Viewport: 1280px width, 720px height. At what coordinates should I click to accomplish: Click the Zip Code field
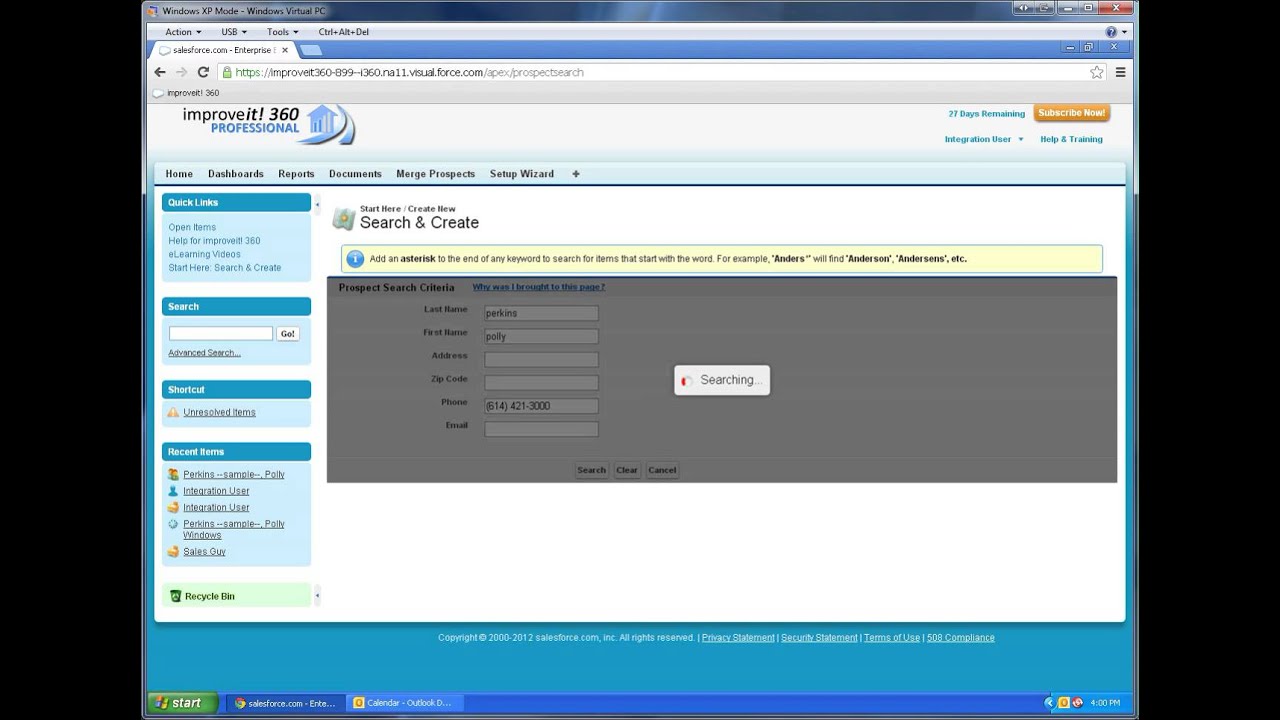pyautogui.click(x=541, y=382)
